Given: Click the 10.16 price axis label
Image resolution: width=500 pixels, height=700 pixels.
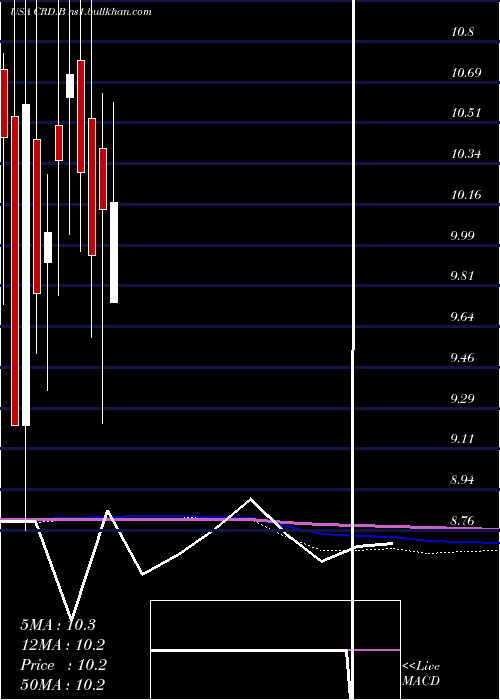Looking at the screenshot, I should 466,195.
